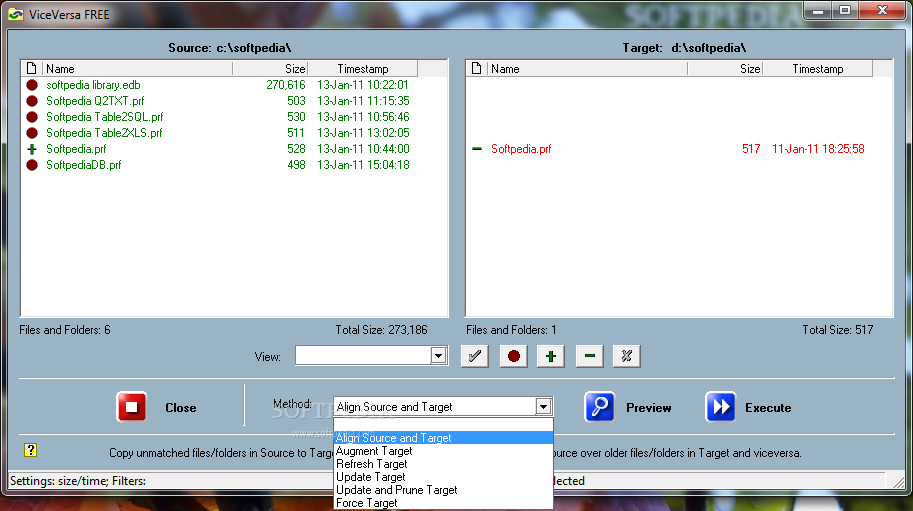Image resolution: width=913 pixels, height=511 pixels.
Task: Select Softpedia Table2XLS.prf file
Action: pyautogui.click(x=104, y=133)
